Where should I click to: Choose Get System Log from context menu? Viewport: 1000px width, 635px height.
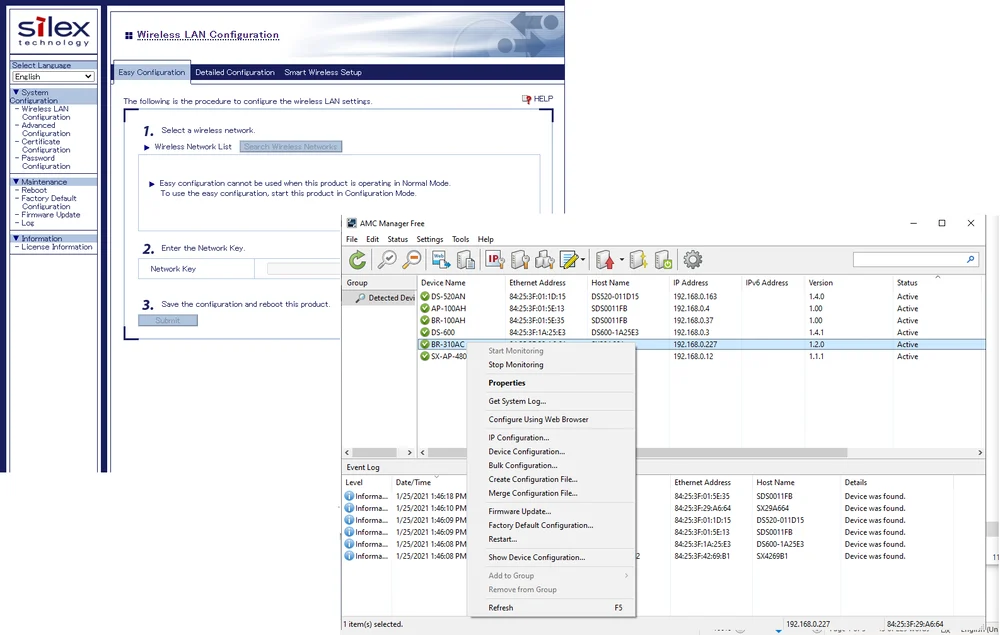point(517,401)
